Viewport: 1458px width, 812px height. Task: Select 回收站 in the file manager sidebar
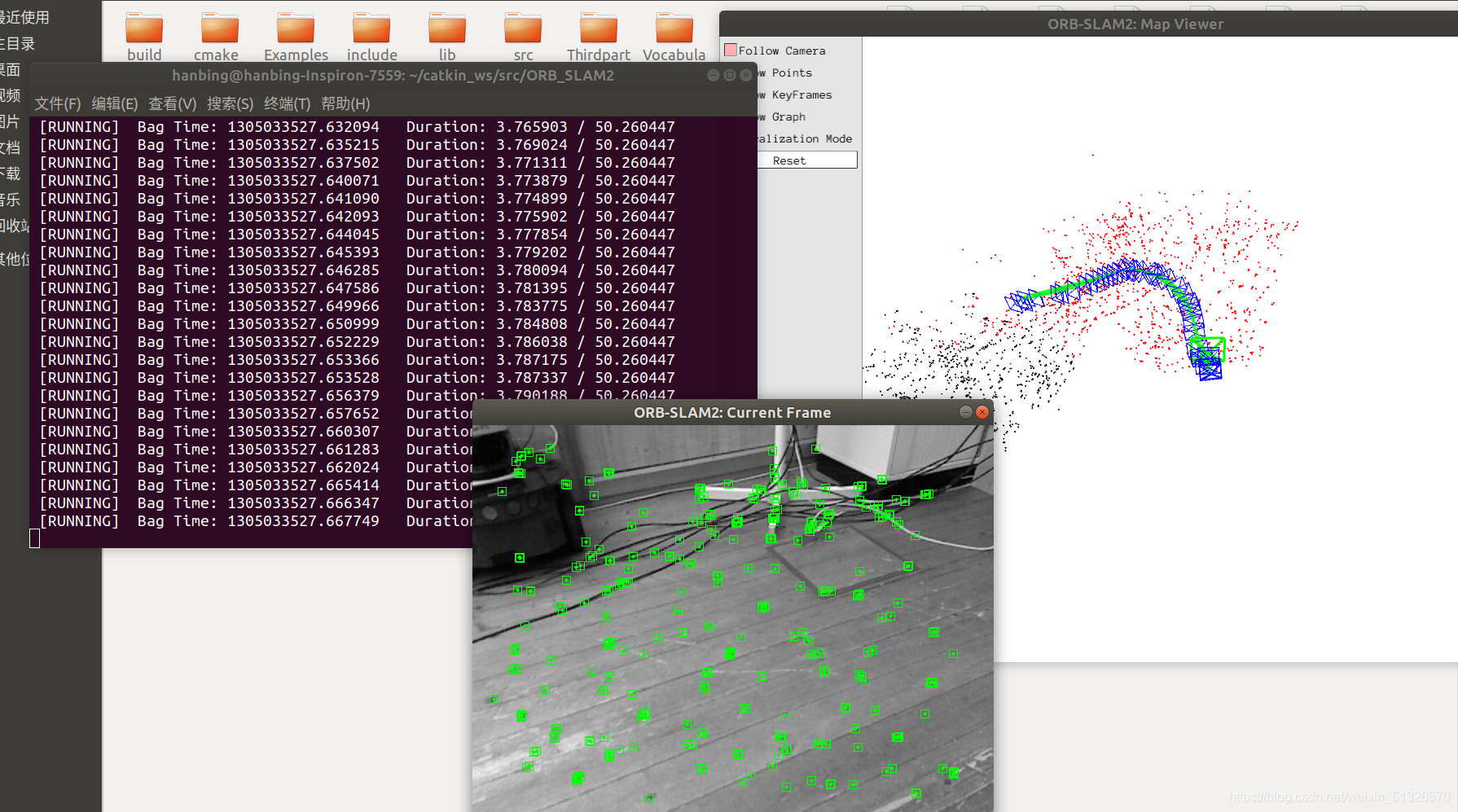coord(15,226)
